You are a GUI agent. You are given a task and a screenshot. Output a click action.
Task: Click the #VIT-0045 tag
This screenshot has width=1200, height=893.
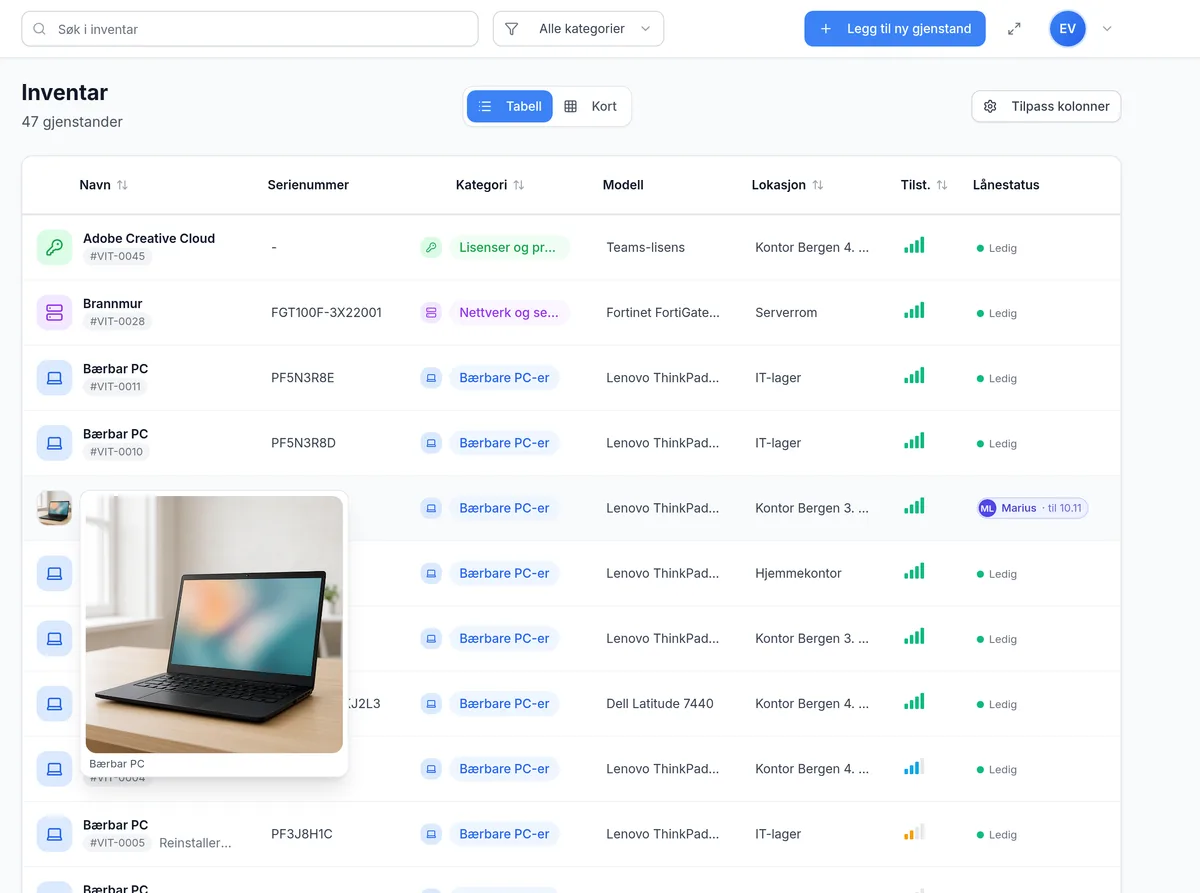pos(117,256)
